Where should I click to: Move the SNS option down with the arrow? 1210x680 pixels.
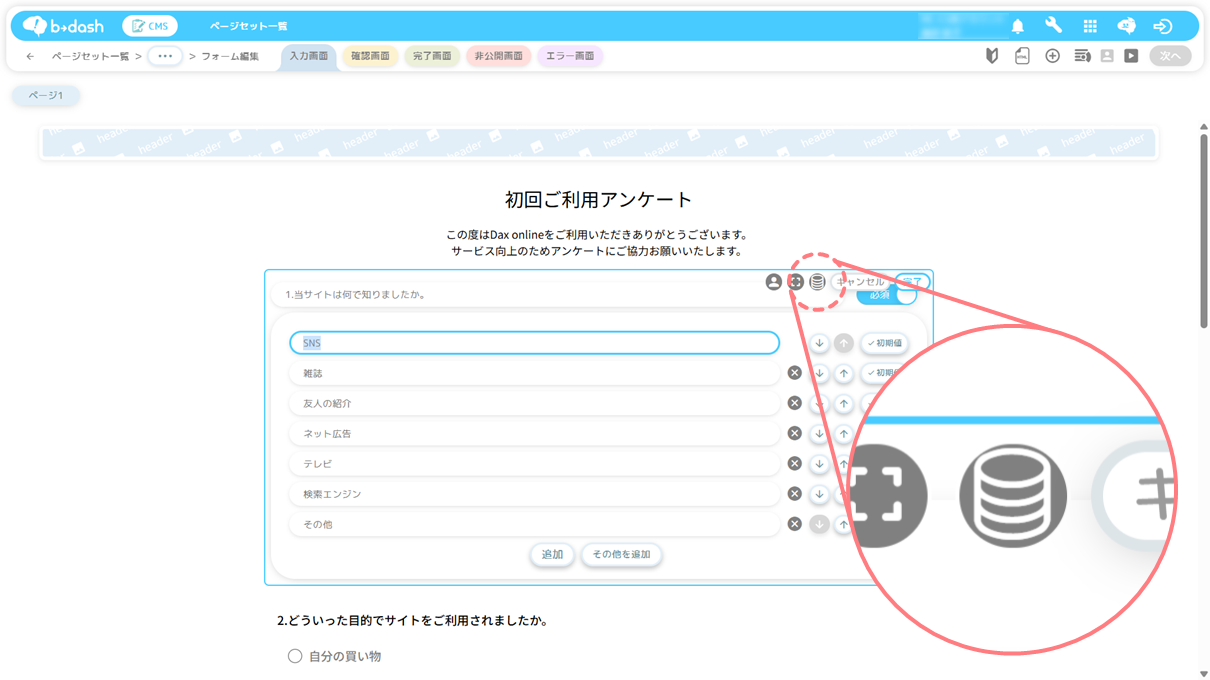819,343
